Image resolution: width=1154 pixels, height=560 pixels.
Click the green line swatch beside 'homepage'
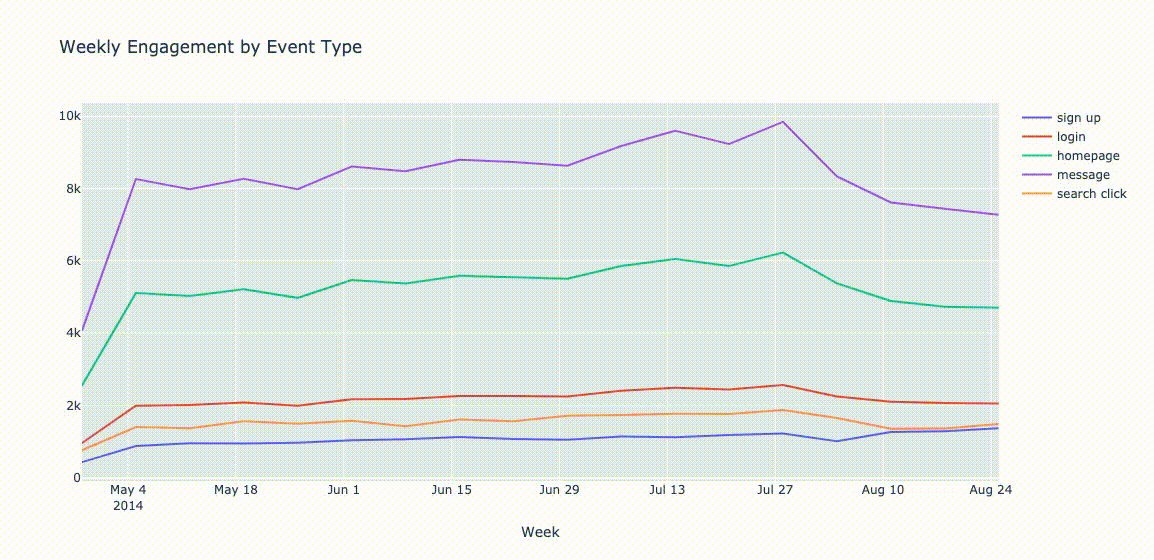pyautogui.click(x=1038, y=156)
